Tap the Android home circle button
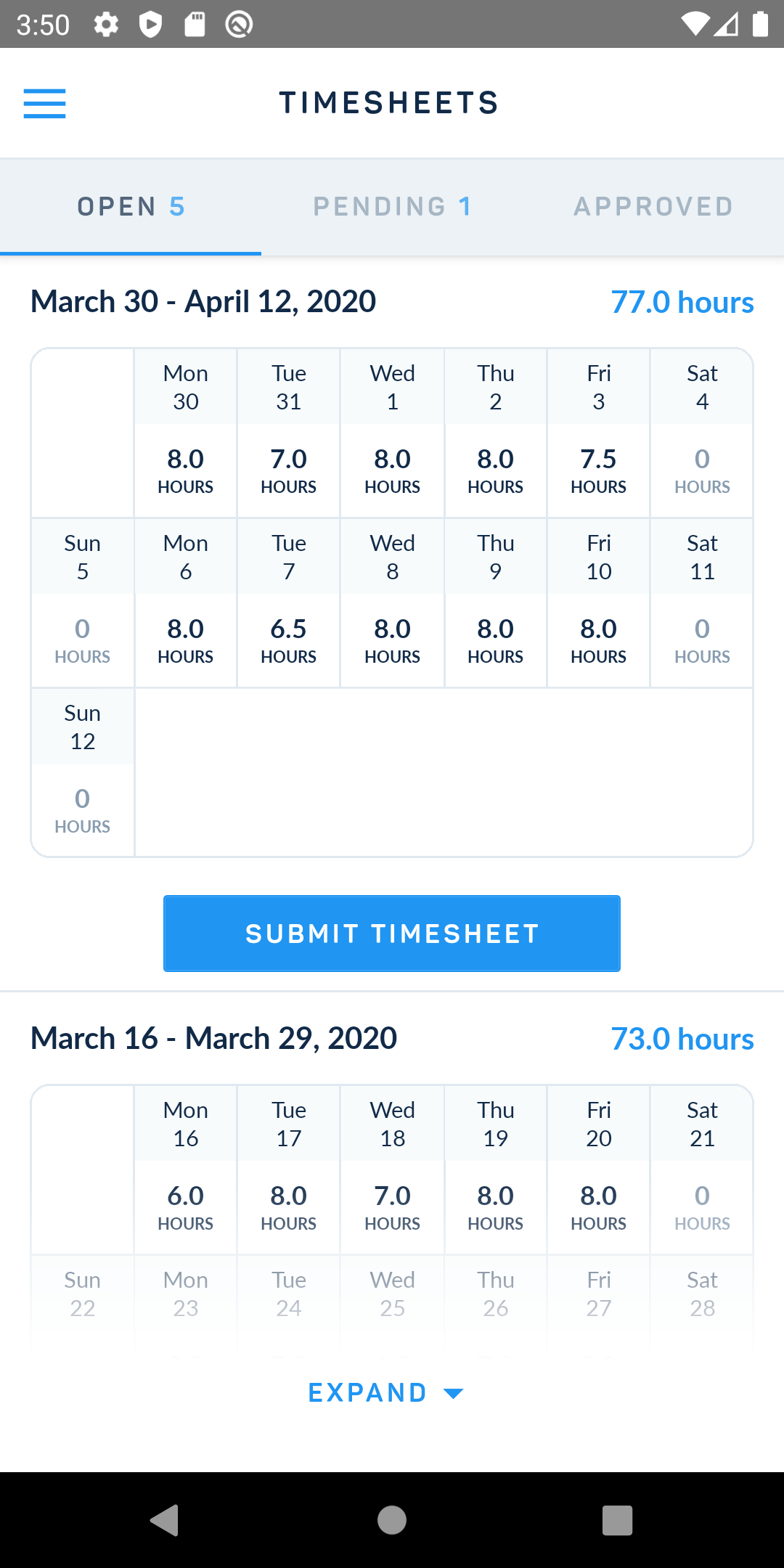This screenshot has width=784, height=1568. click(x=392, y=1520)
